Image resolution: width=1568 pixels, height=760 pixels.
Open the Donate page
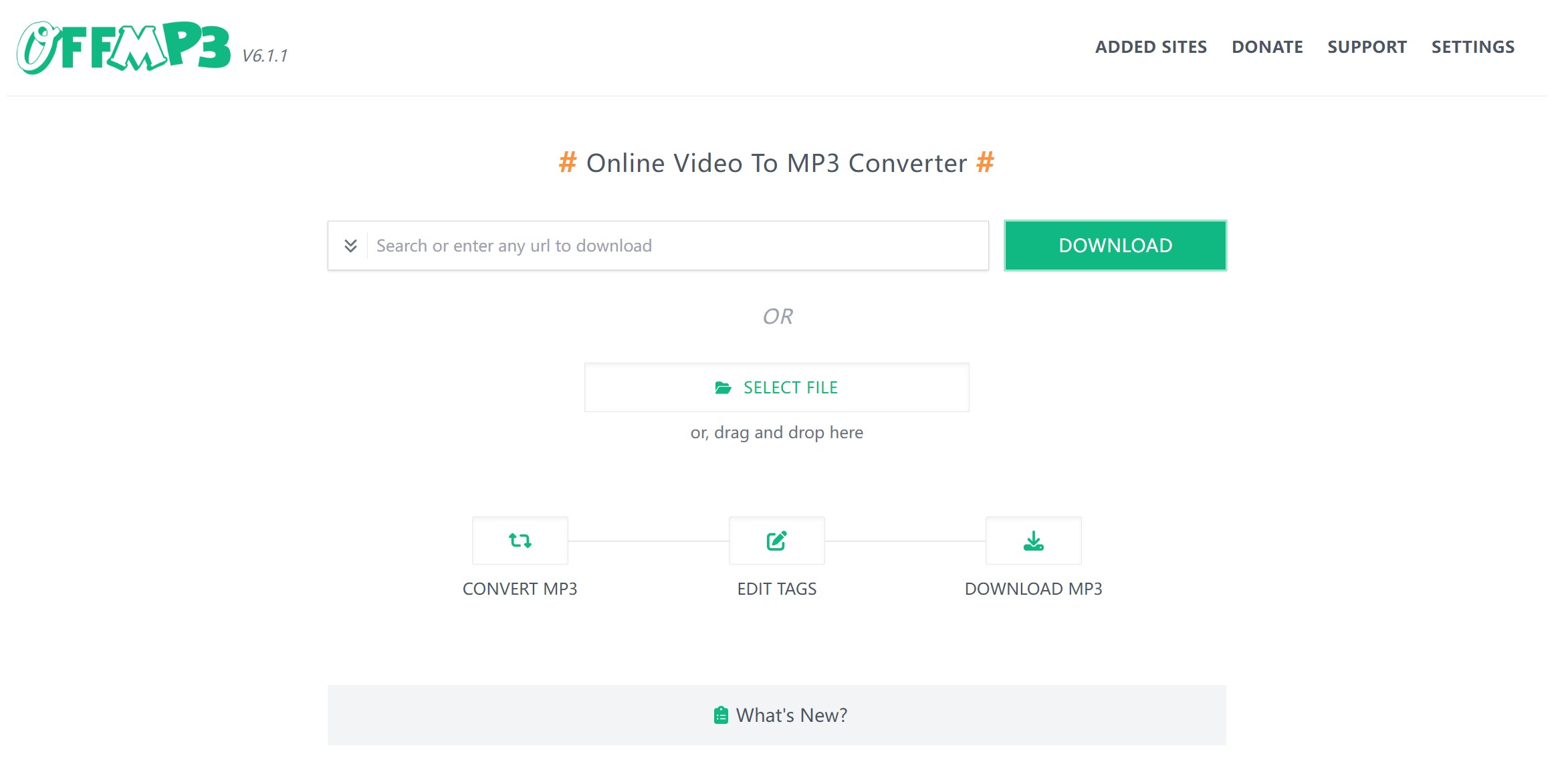coord(1267,47)
